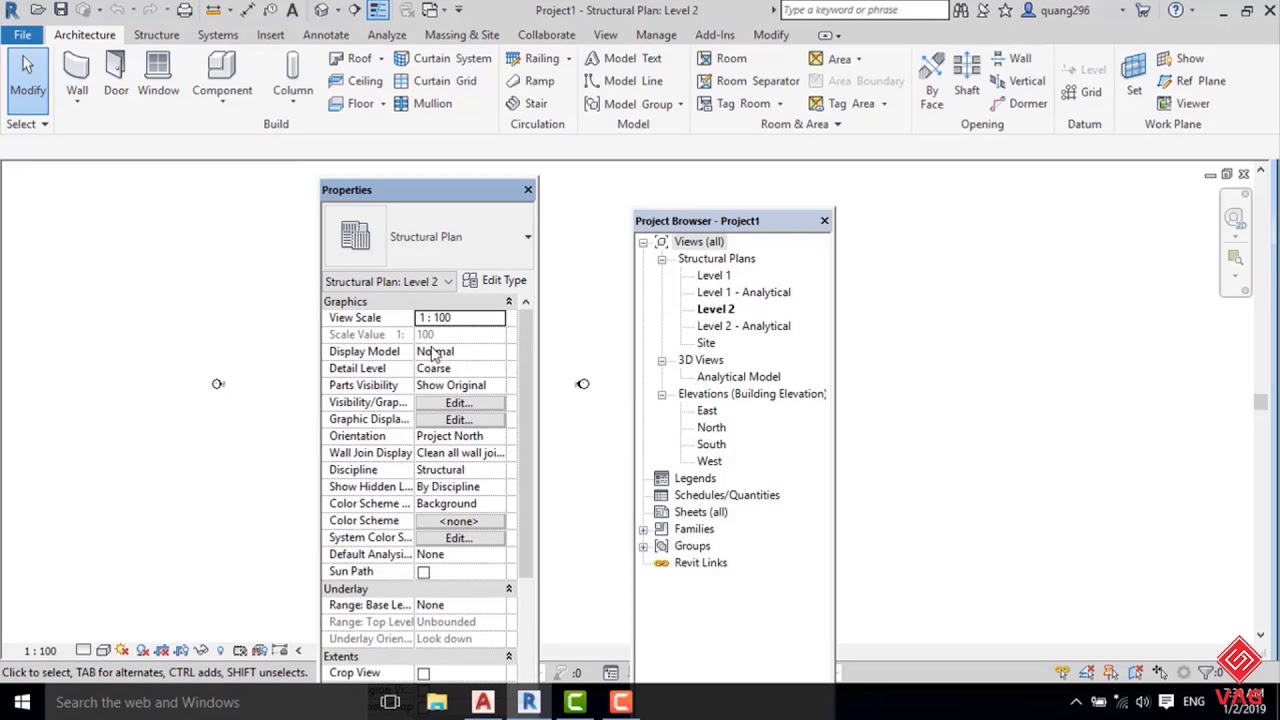Click the Room Separator tool
The height and width of the screenshot is (720, 1280).
pyautogui.click(x=748, y=81)
